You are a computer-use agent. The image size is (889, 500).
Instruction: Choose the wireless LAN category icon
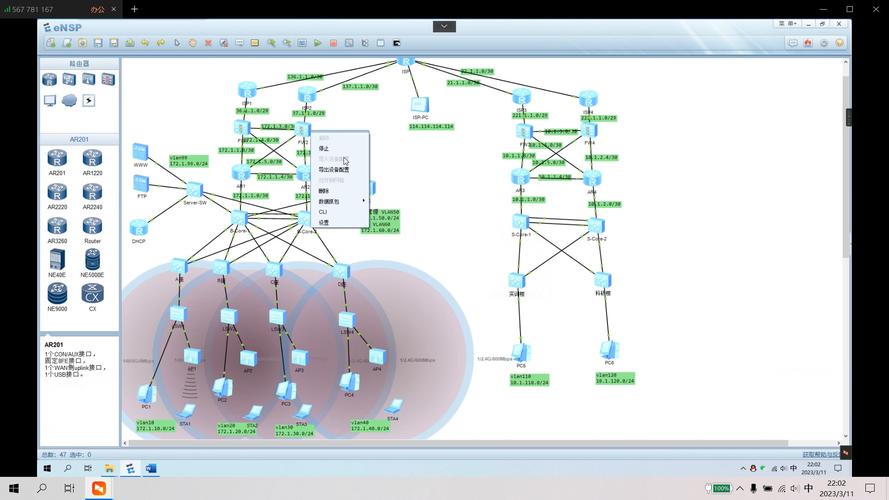pyautogui.click(x=88, y=79)
